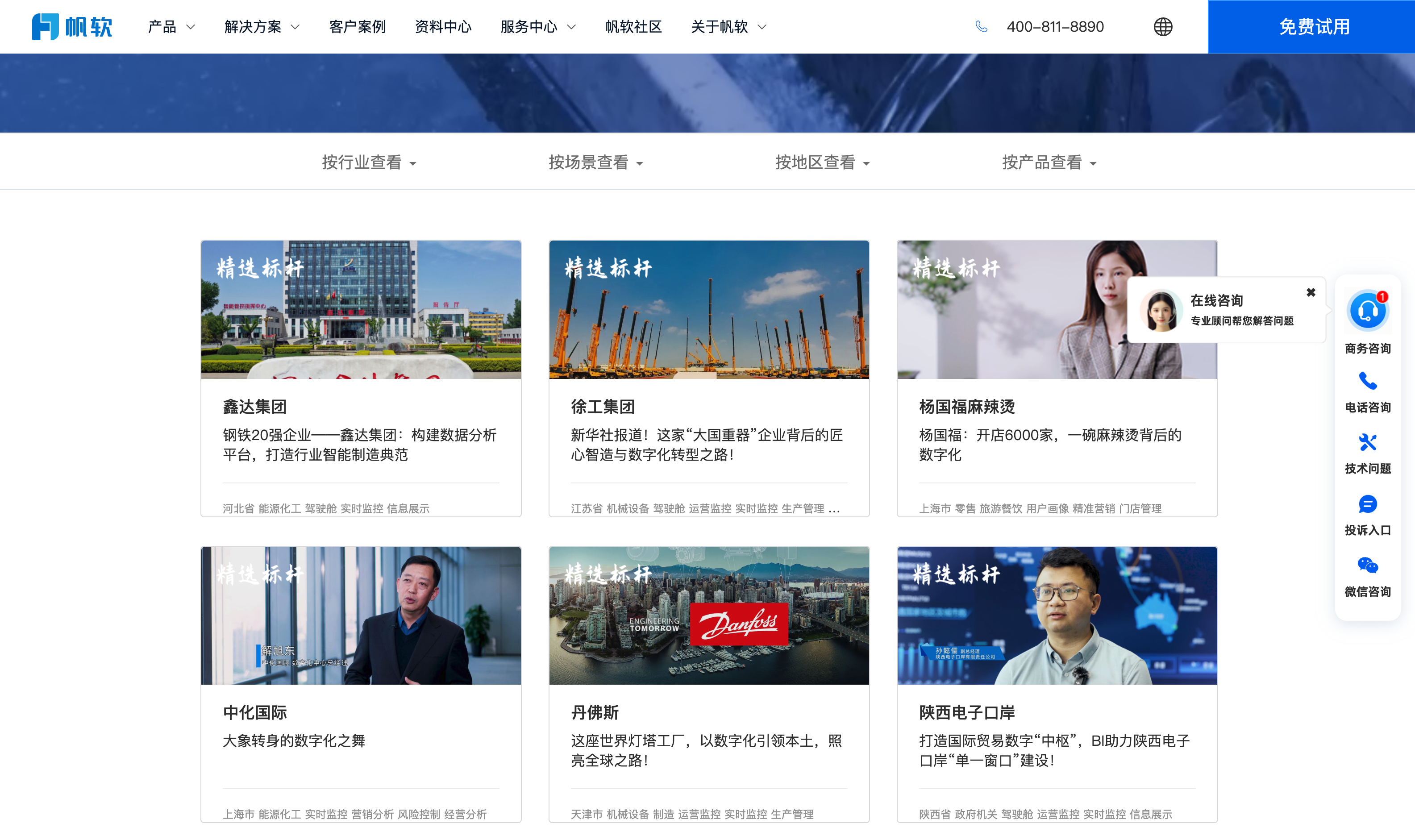This screenshot has height=840, width=1415.
Task: Click 杨国福 description about 开店6000家
Action: click(x=1050, y=445)
